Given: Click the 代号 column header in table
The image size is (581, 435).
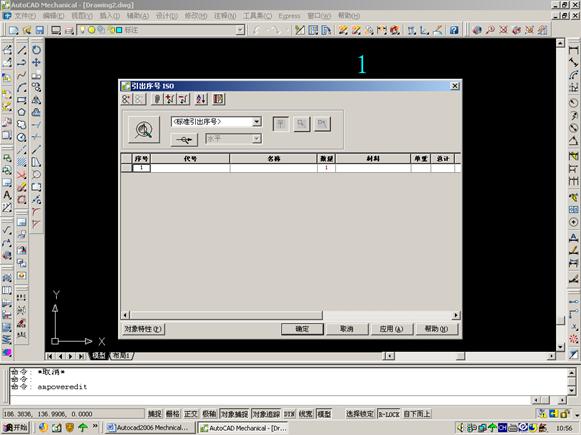Looking at the screenshot, I should coord(190,159).
